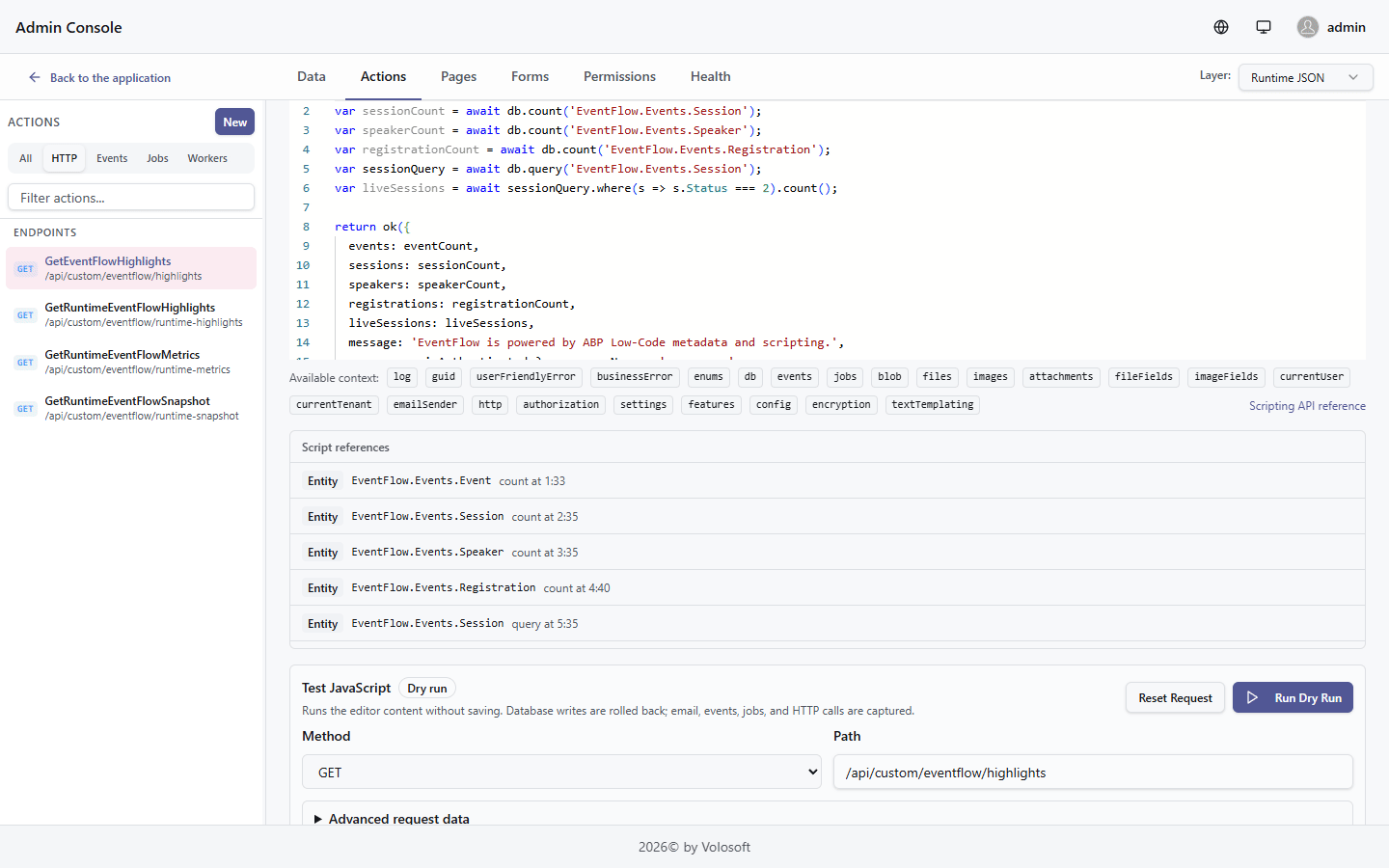Click the Run Dry Run button
Screen dimensions: 1389x868
click(x=1293, y=697)
